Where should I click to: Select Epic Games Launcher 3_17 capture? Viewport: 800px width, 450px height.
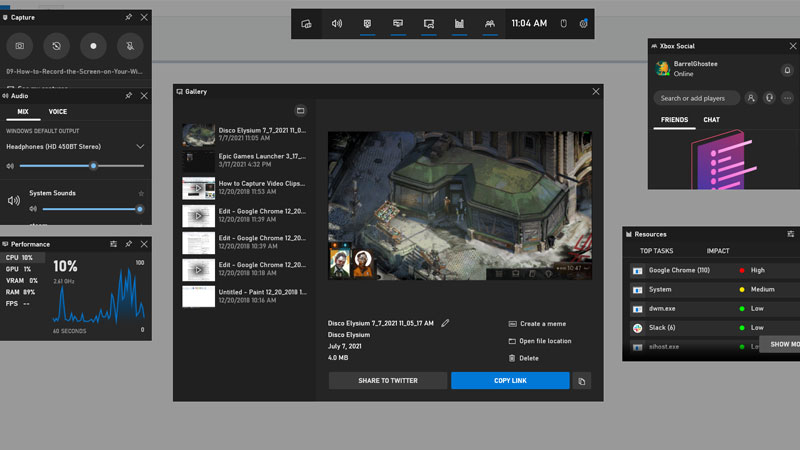244,161
